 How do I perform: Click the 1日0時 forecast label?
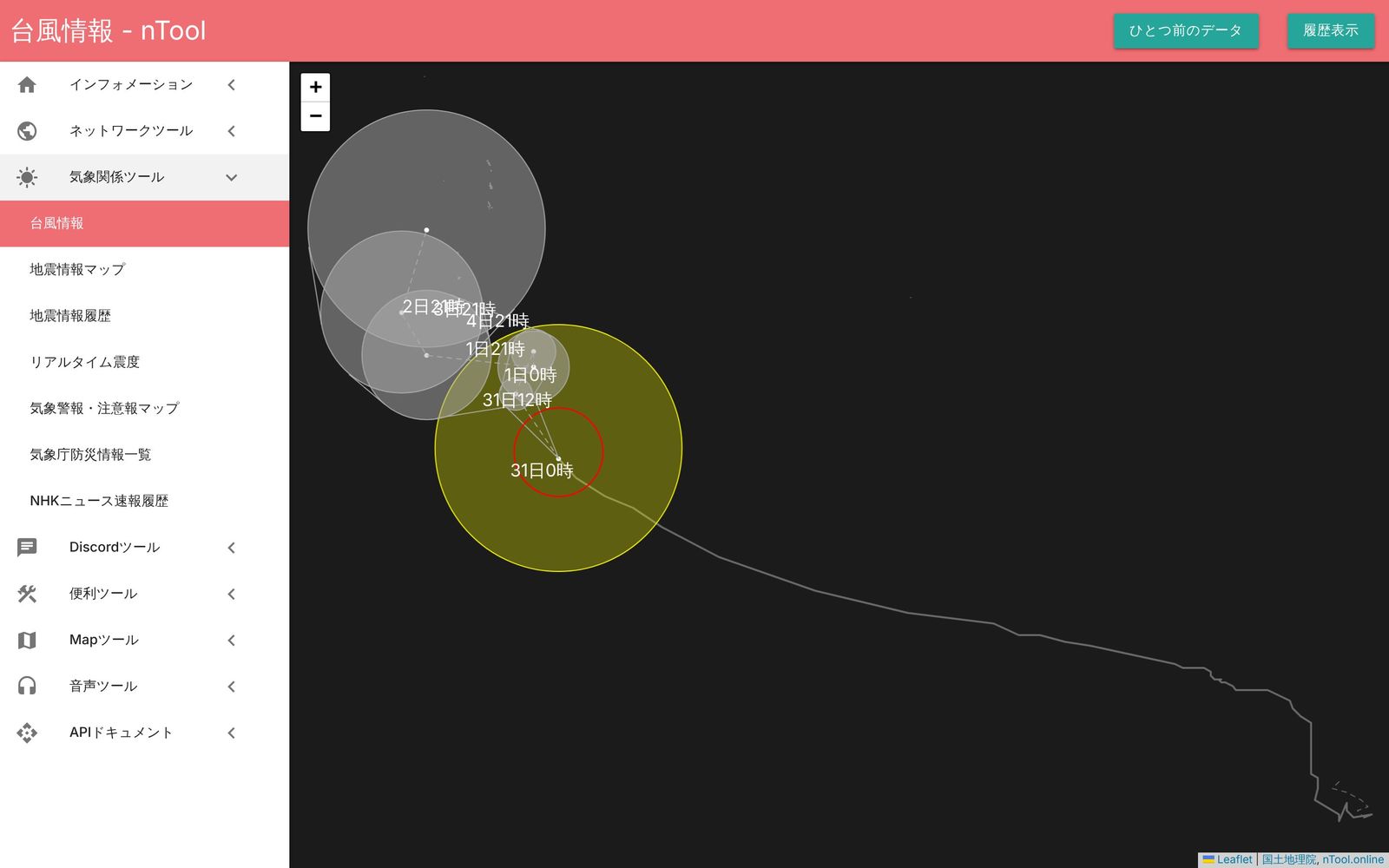pyautogui.click(x=530, y=375)
